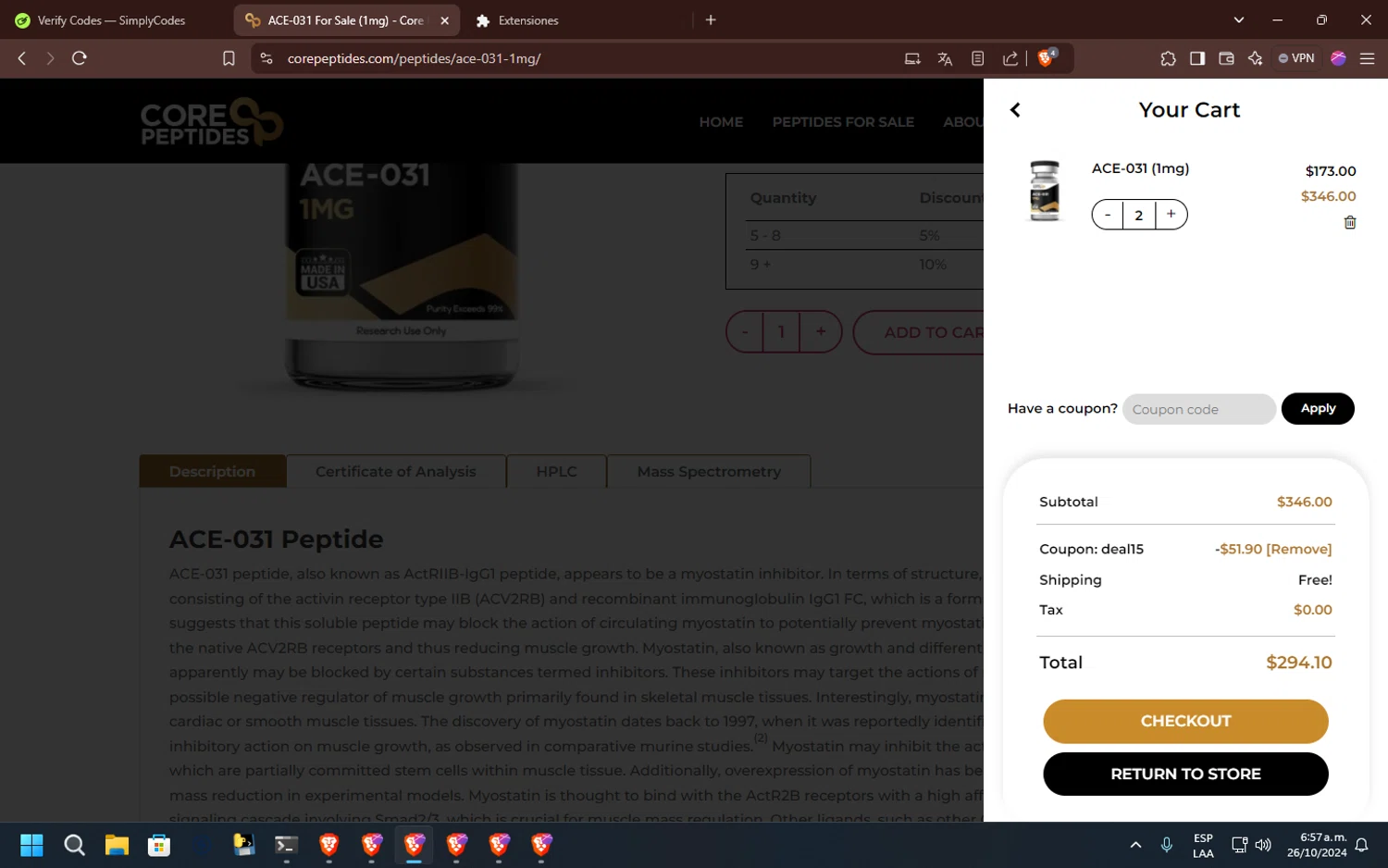Close the ACE-031 For Sale browser tab
This screenshot has height=868, width=1388.
[444, 20]
